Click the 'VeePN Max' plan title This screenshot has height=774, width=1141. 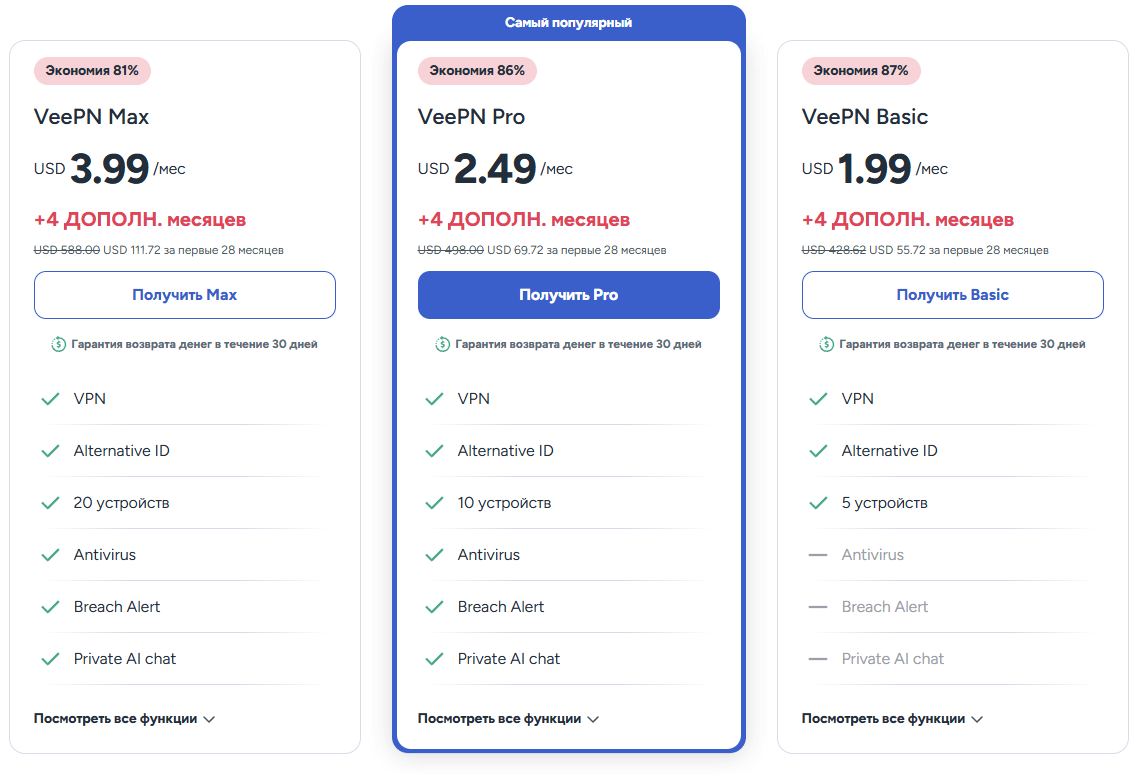91,117
